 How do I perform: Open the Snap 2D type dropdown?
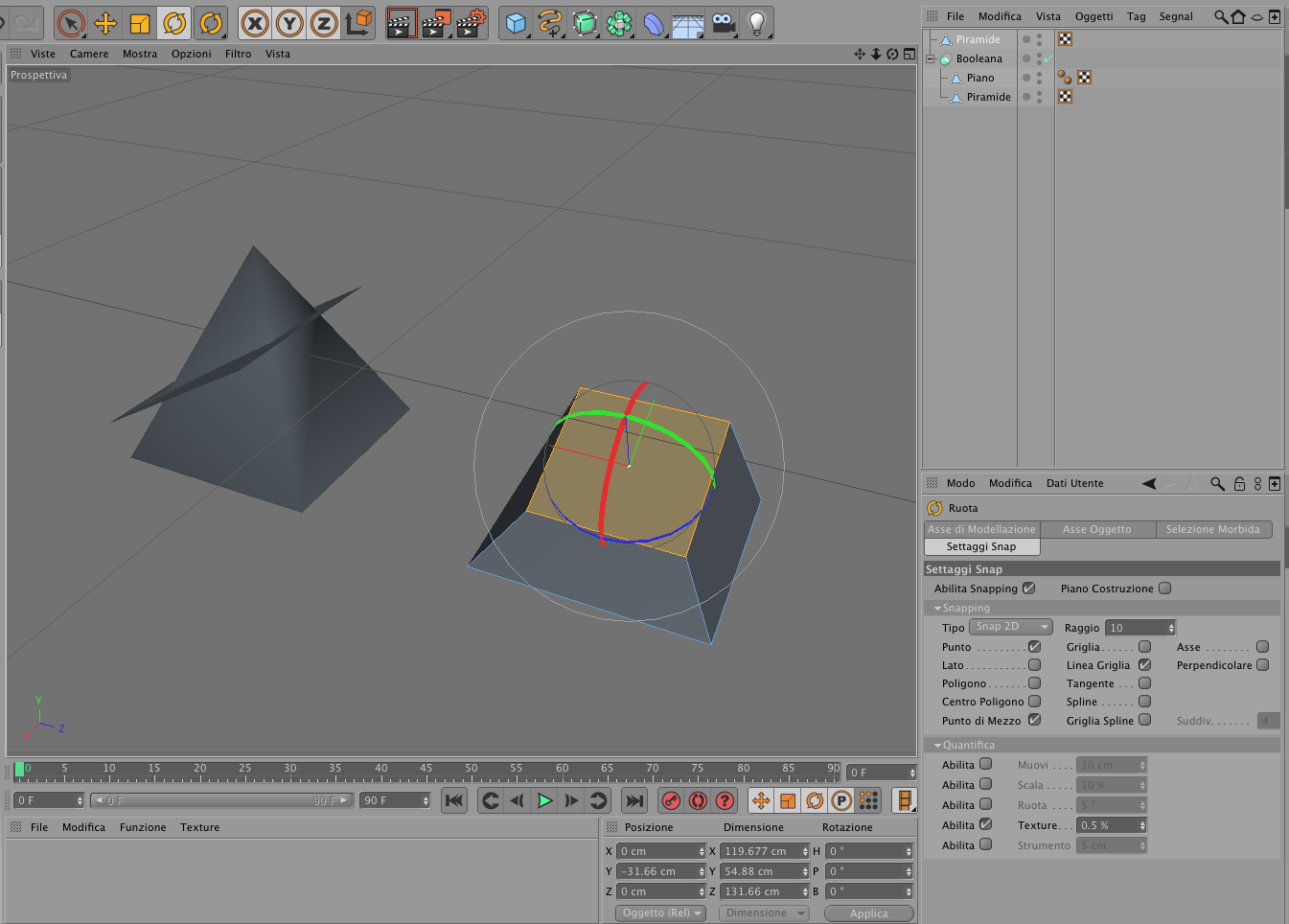click(1011, 627)
